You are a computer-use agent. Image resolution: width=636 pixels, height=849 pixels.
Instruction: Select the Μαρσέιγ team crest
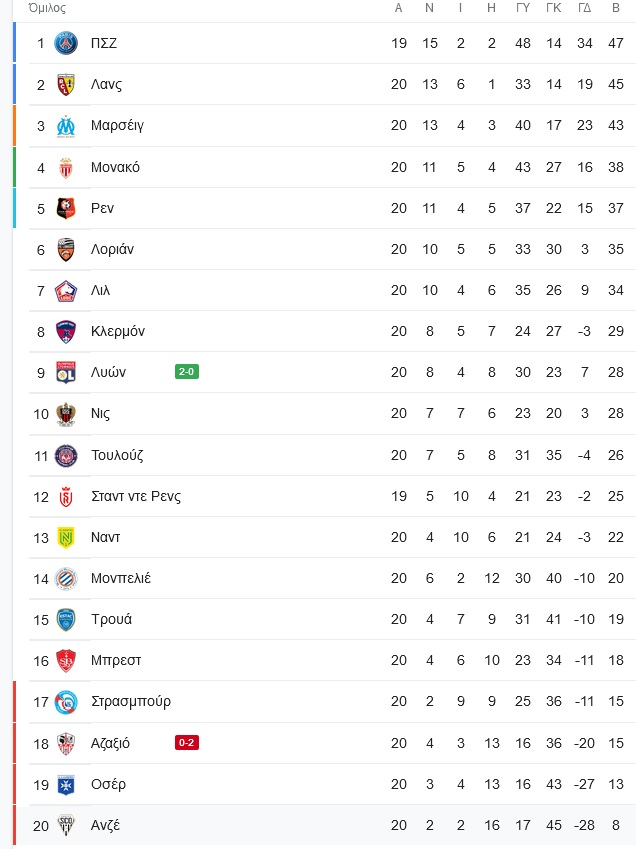pyautogui.click(x=66, y=126)
